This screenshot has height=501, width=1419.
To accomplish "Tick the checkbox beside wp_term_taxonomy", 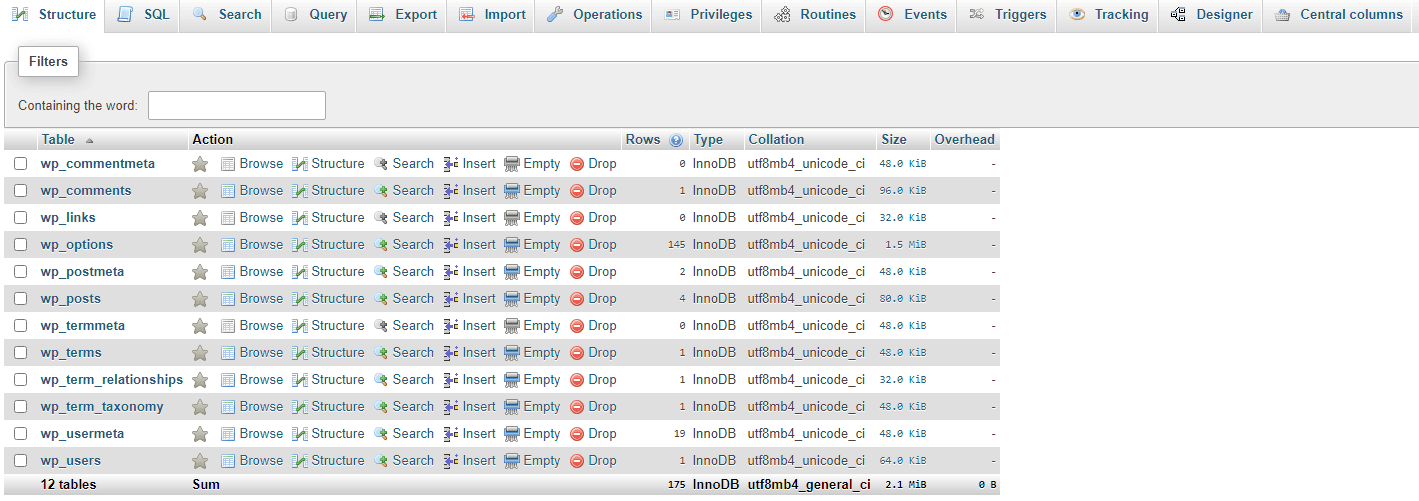I will click(21, 407).
